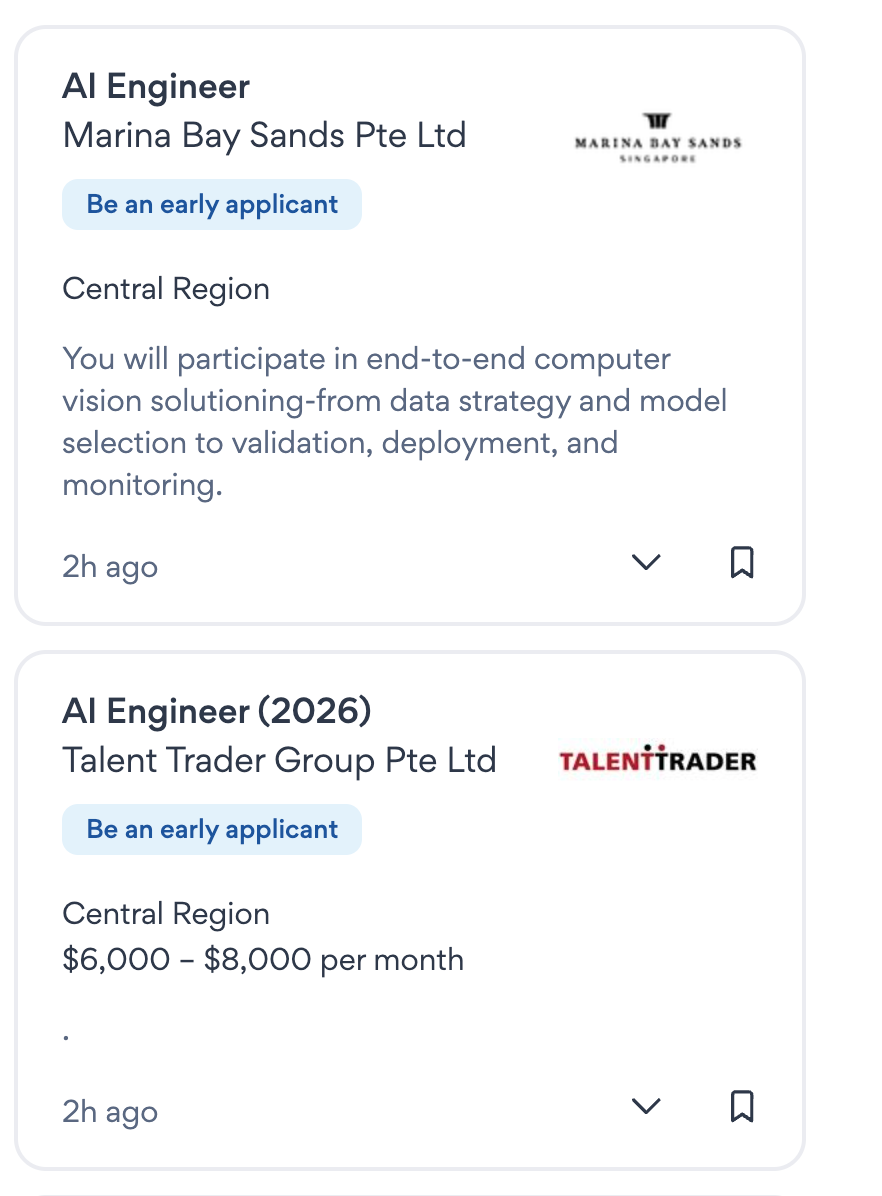882x1196 pixels.
Task: Save the Talent Trader AI Engineer (2026) job
Action: click(x=741, y=1106)
